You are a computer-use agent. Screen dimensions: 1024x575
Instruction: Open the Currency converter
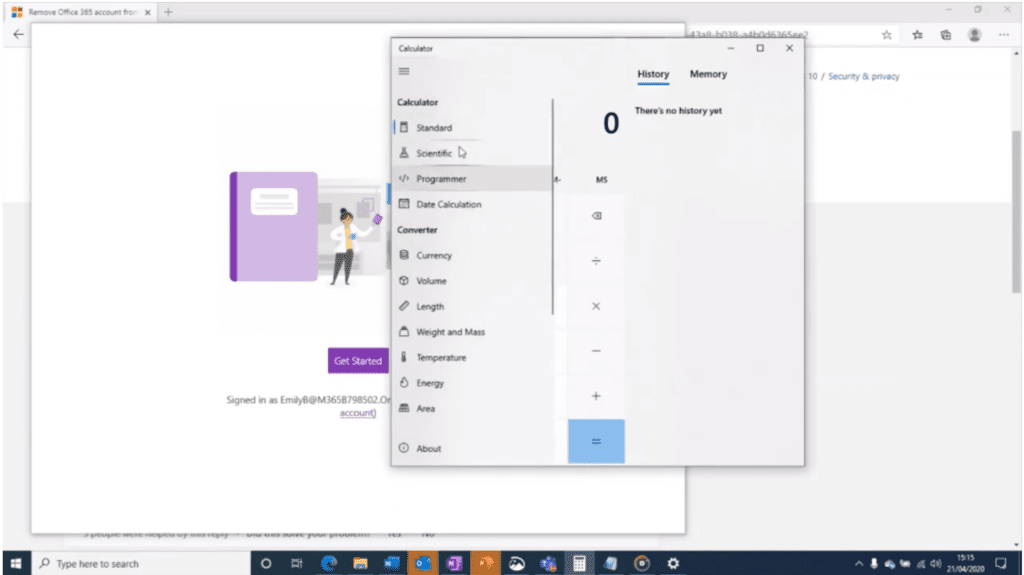tap(434, 256)
